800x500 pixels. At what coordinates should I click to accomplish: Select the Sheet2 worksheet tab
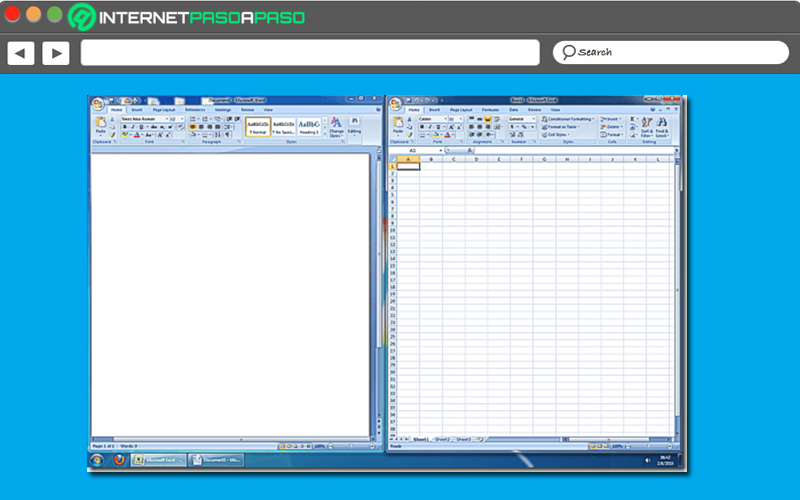[441, 439]
